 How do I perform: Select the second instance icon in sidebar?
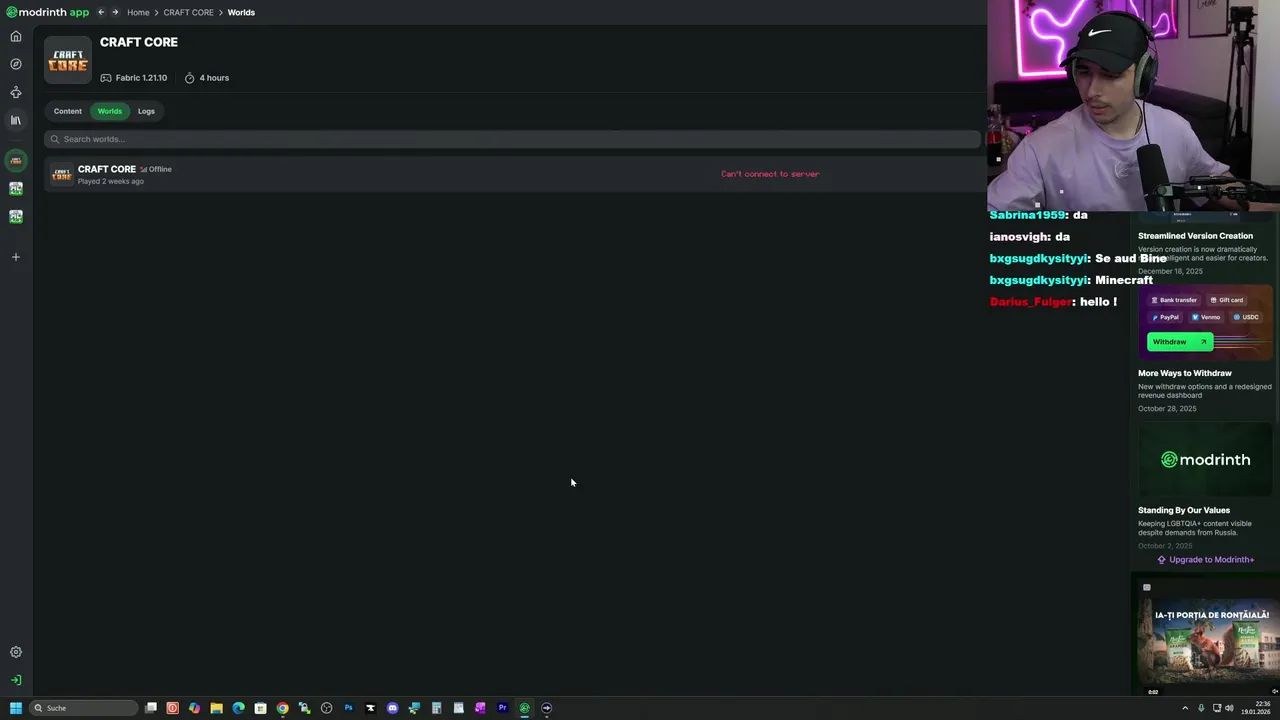(16, 188)
